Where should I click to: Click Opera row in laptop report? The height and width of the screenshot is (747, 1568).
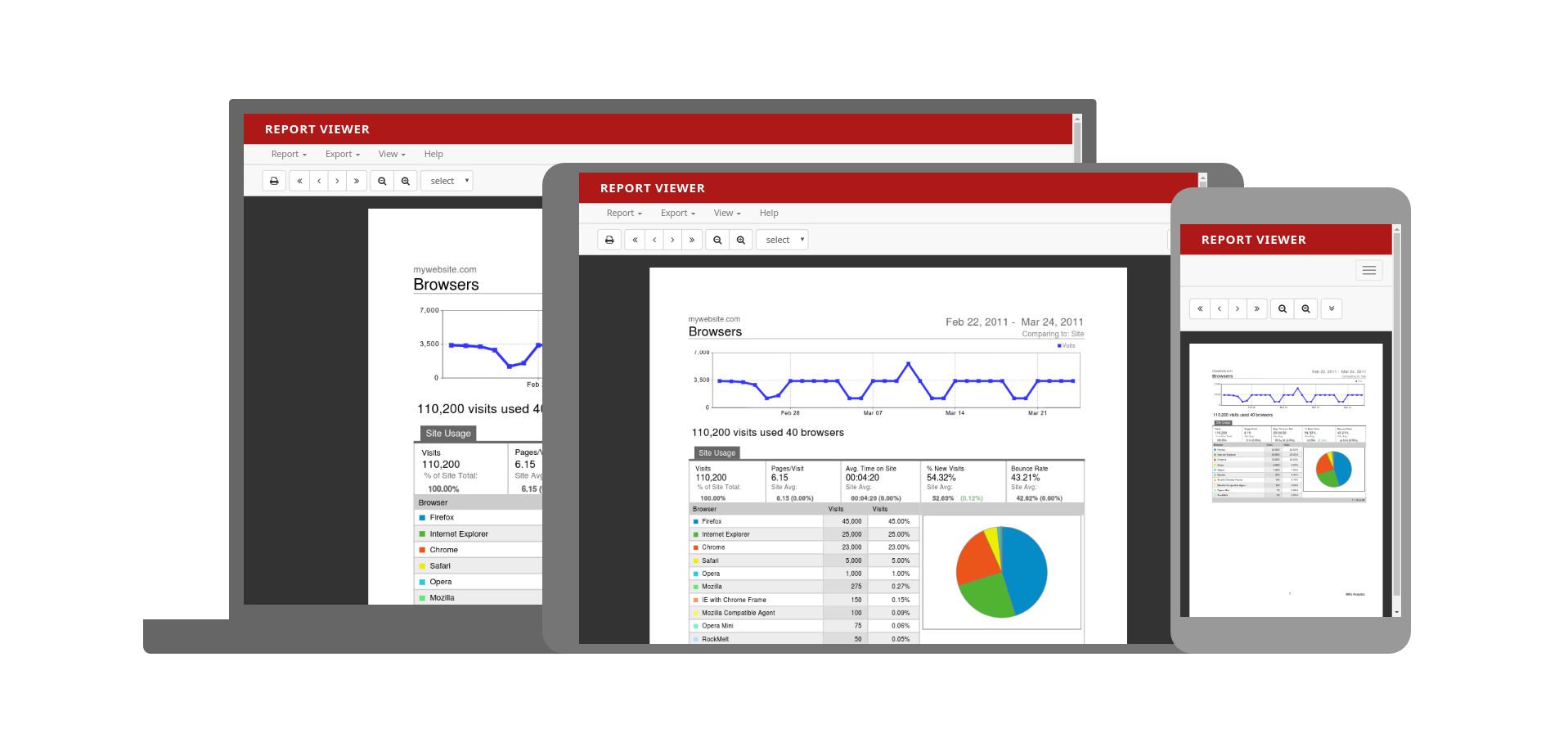[x=478, y=582]
